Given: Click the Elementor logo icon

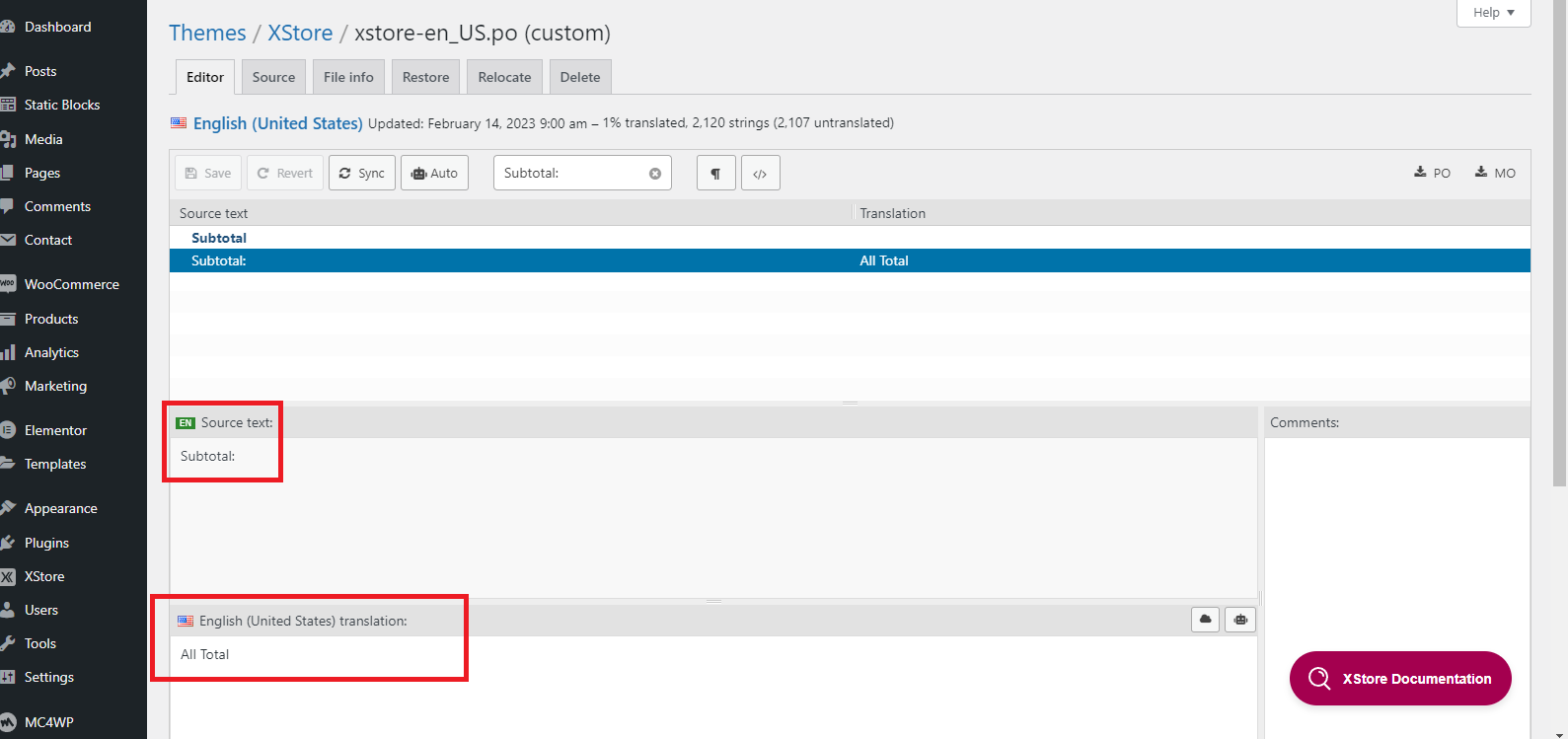Looking at the screenshot, I should click(x=8, y=430).
